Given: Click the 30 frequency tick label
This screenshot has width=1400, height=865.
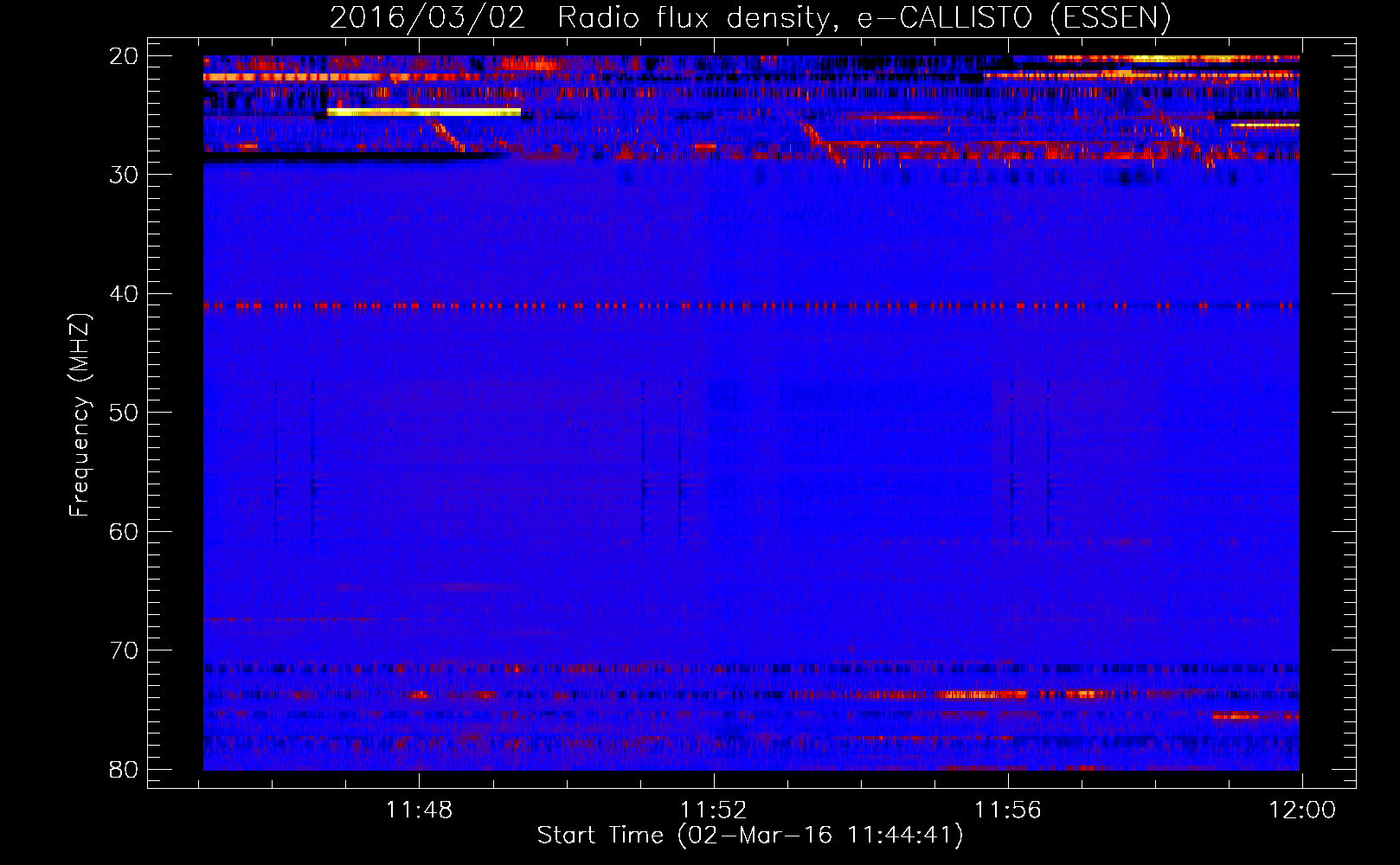Looking at the screenshot, I should (x=125, y=175).
